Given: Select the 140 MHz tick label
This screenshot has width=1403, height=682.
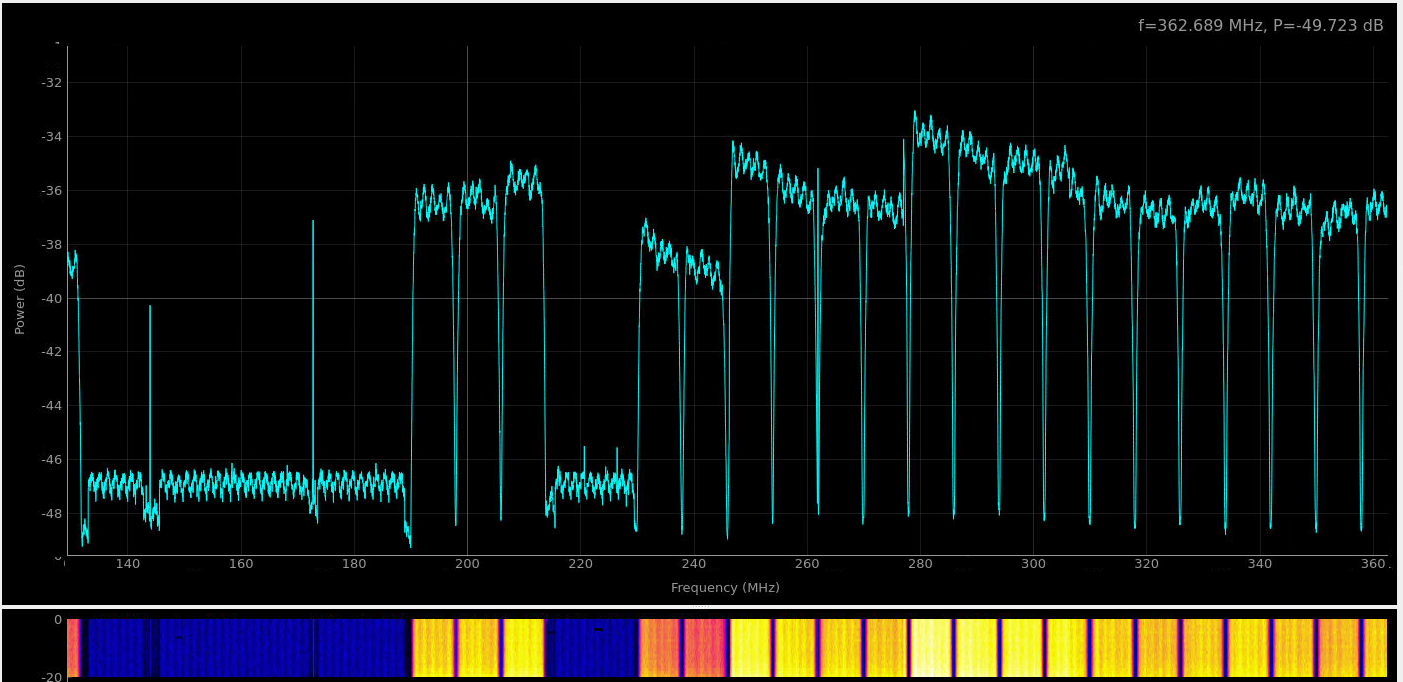Looking at the screenshot, I should click(x=128, y=564).
